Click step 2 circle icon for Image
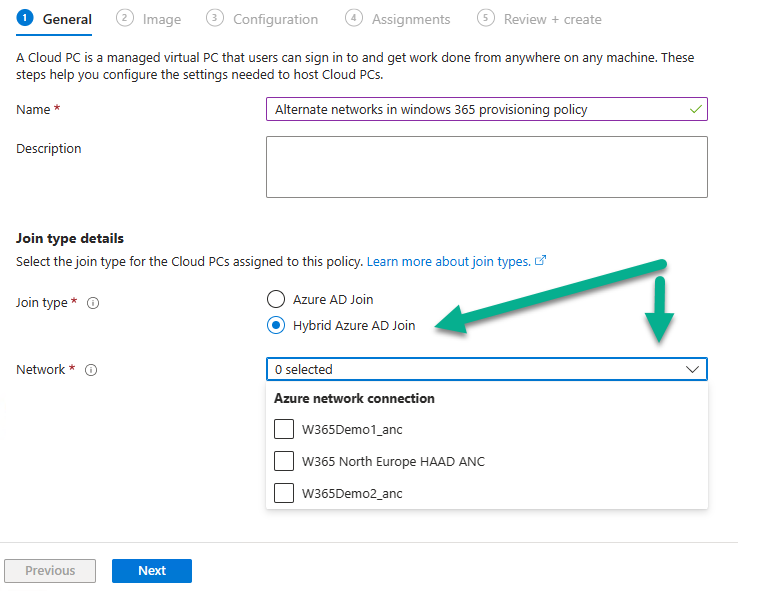This screenshot has width=772, height=591. pyautogui.click(x=125, y=18)
